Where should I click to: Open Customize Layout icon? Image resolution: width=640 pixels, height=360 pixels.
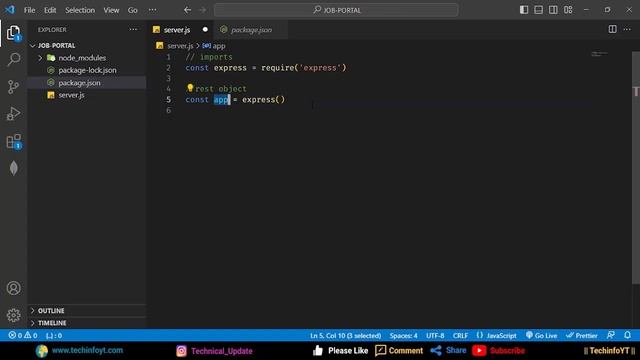(x=568, y=10)
